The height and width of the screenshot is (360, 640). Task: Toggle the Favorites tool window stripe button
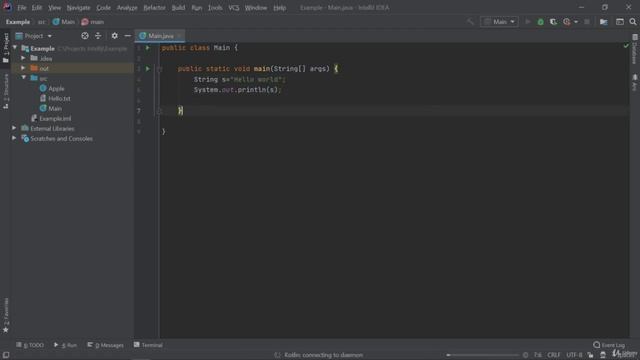(x=6, y=315)
